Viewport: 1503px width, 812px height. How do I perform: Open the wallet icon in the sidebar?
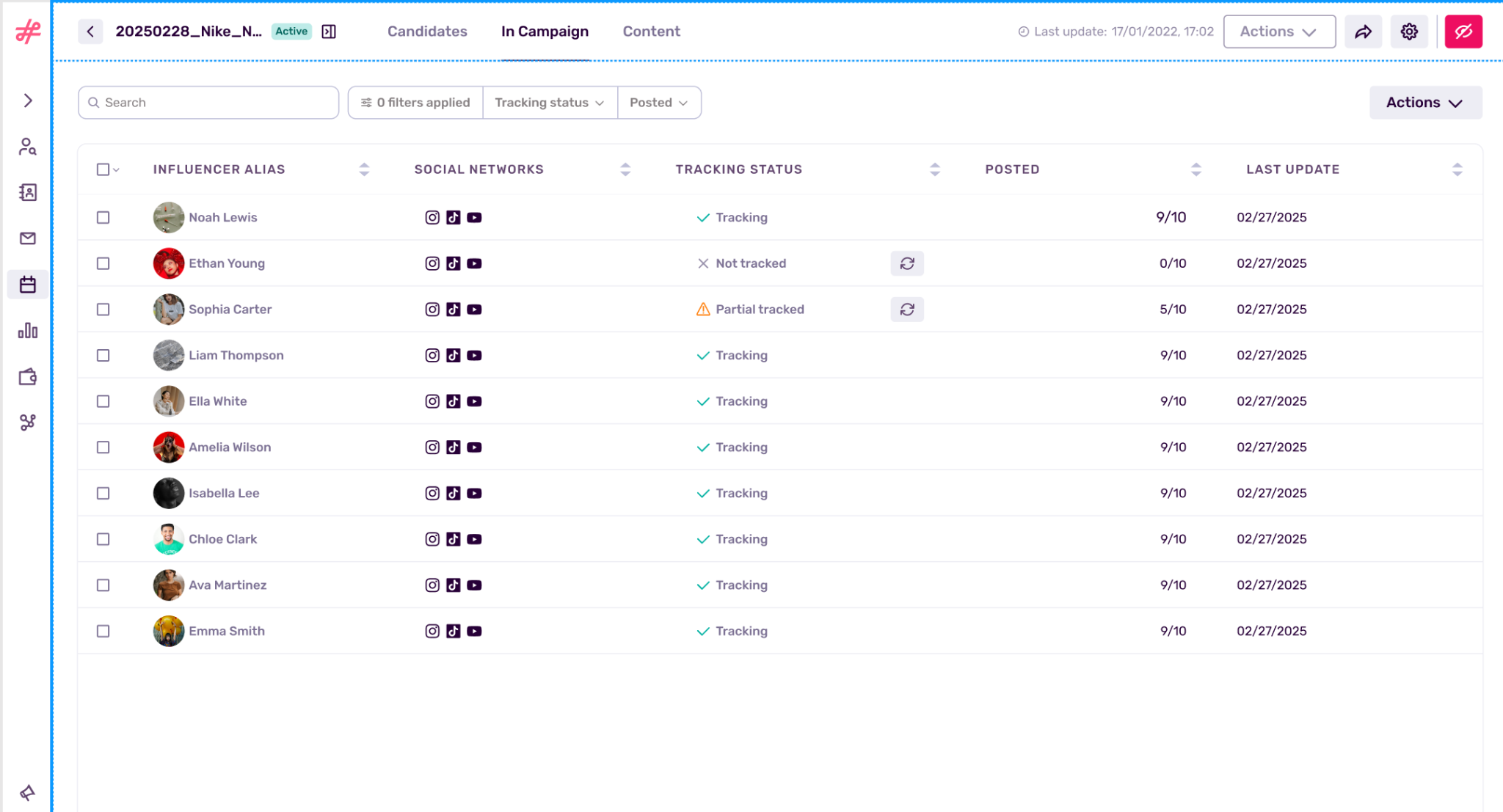(28, 377)
